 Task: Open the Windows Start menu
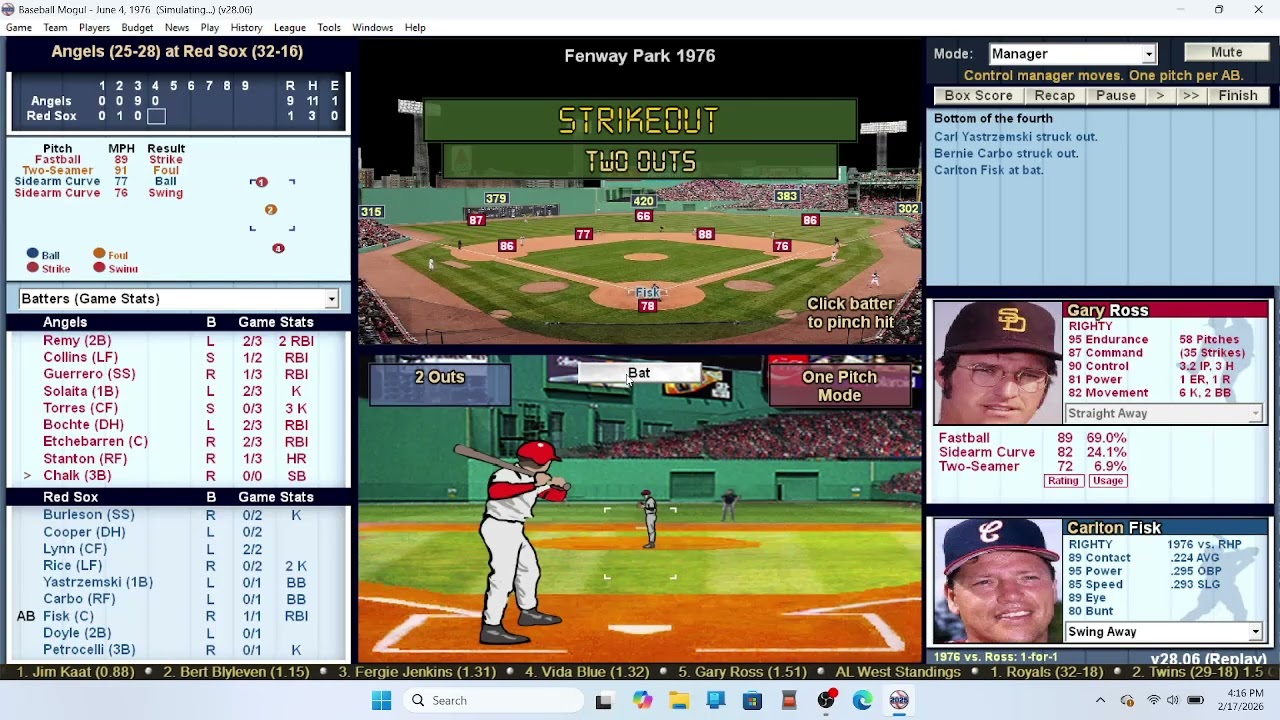tap(382, 701)
